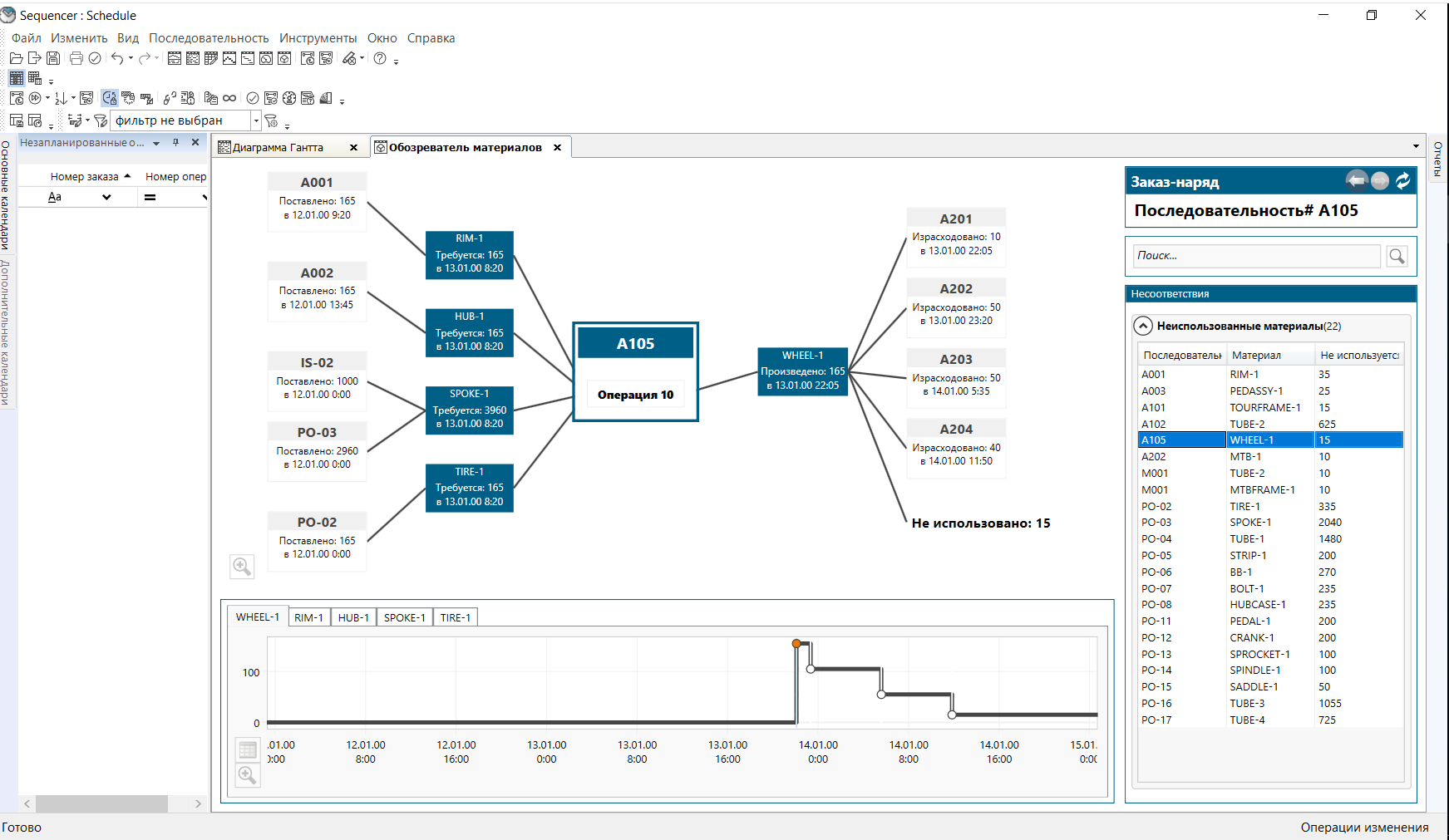Viewport: 1449px width, 840px height.
Task: Toggle the highlighted clock-lock toolbar button
Action: pyautogui.click(x=110, y=98)
